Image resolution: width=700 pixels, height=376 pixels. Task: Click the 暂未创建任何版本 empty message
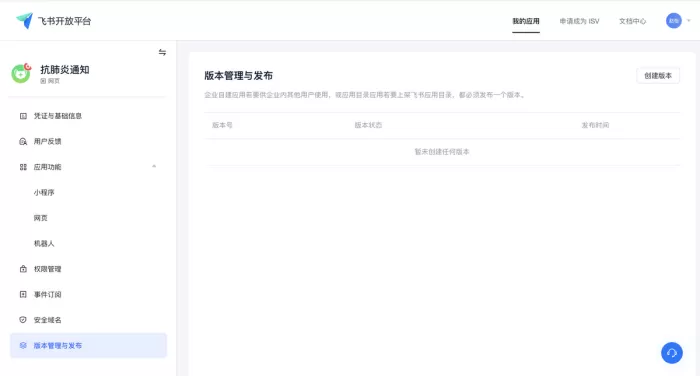coord(442,152)
